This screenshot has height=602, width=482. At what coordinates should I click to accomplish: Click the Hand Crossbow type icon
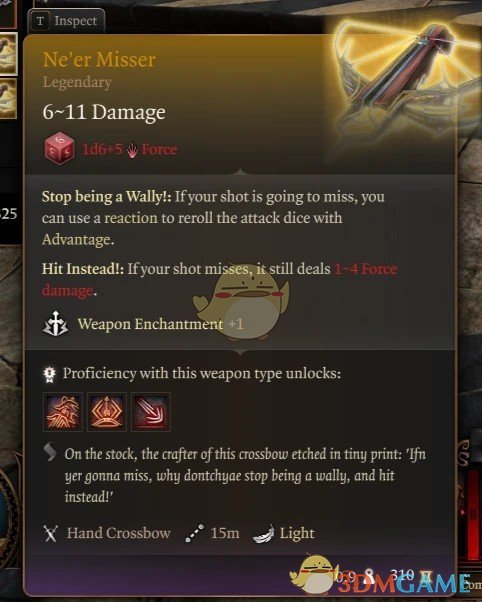50,533
